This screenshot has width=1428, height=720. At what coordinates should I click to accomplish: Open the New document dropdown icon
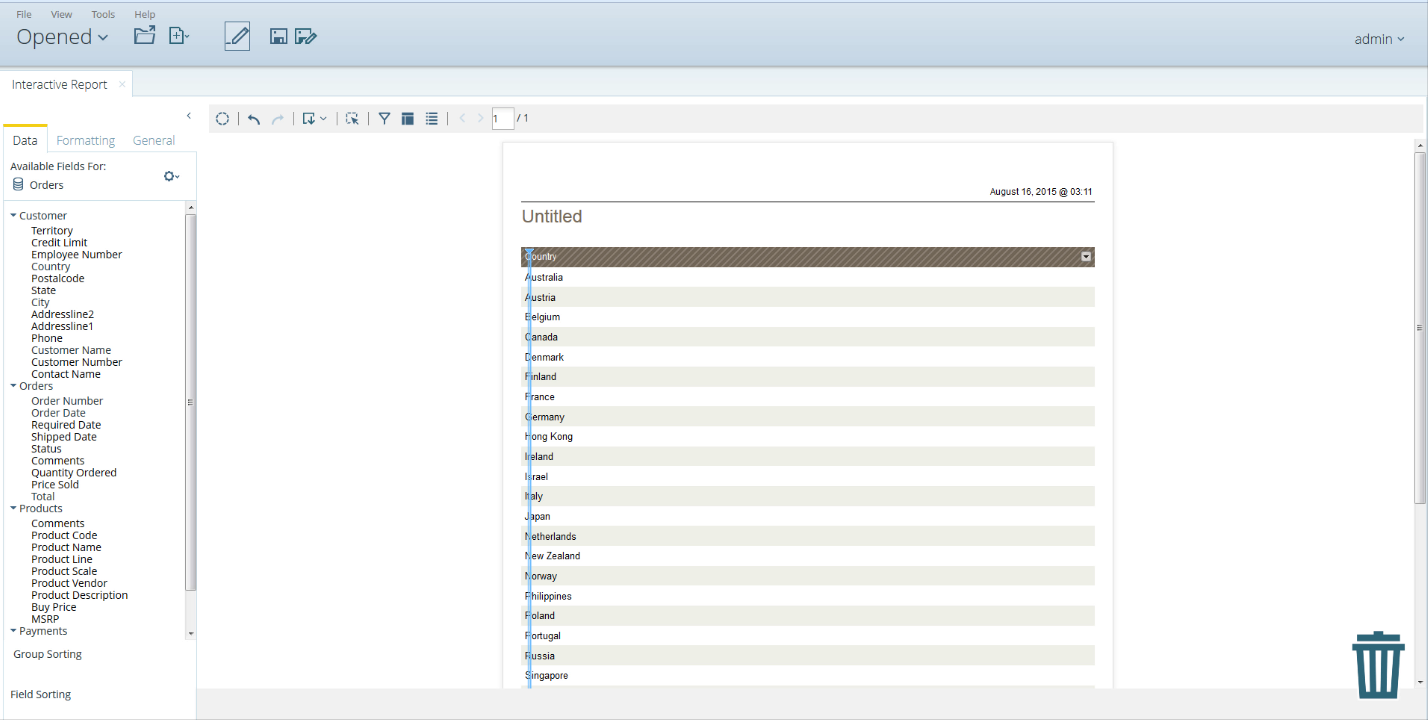(x=179, y=36)
